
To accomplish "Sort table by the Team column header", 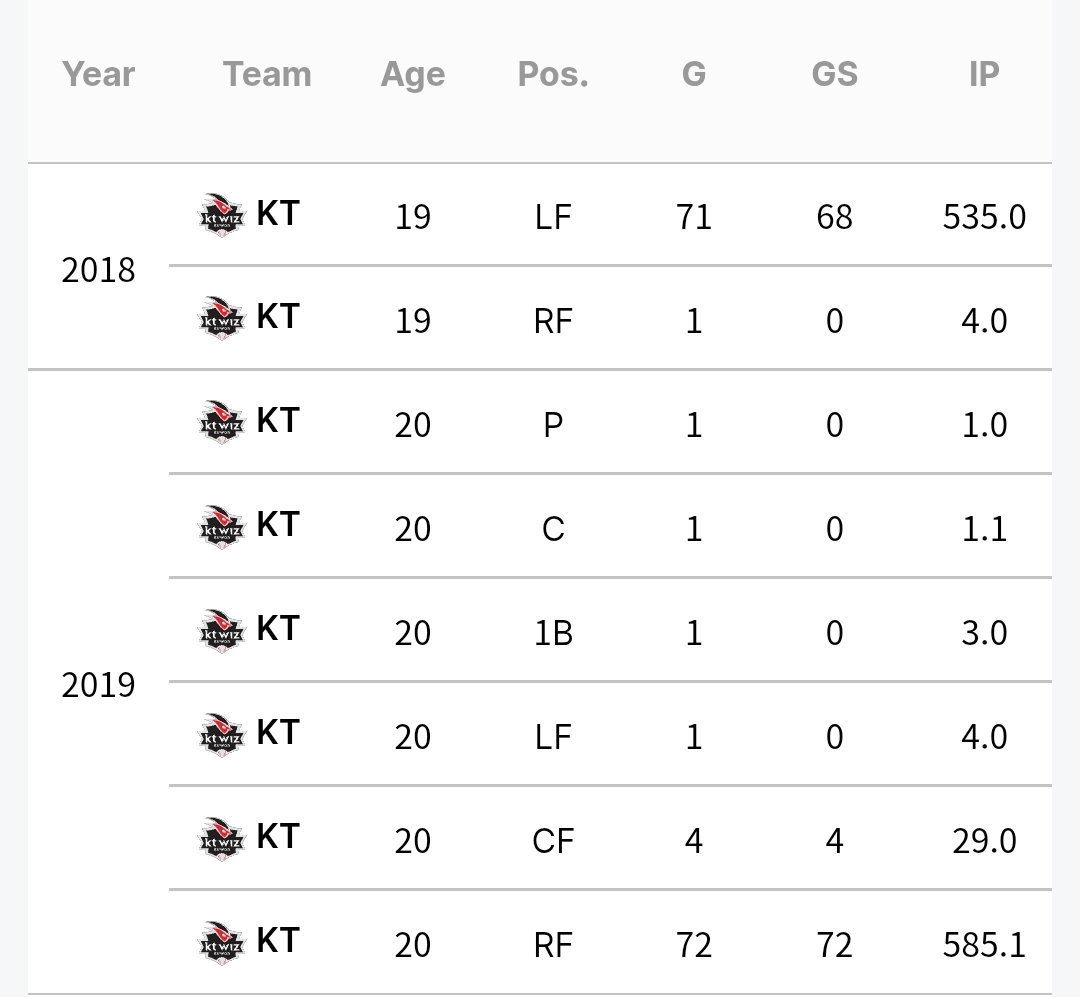I will pos(267,74).
